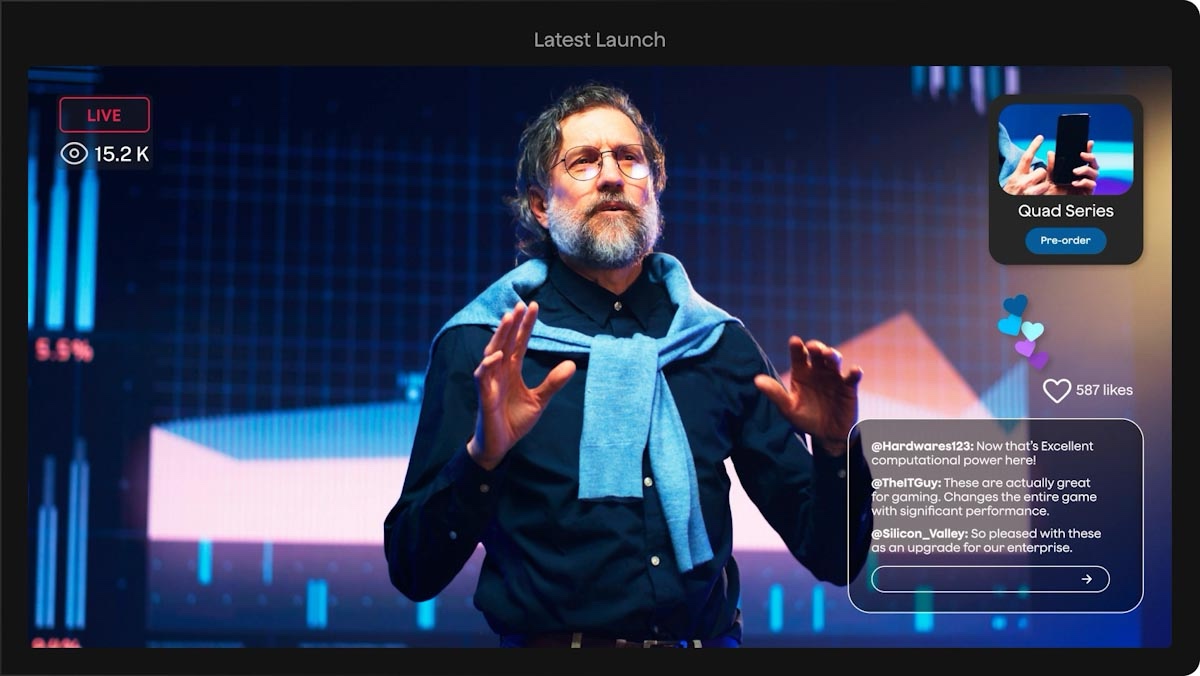
Task: Click the dark blue floating heart
Action: pyautogui.click(x=1015, y=304)
